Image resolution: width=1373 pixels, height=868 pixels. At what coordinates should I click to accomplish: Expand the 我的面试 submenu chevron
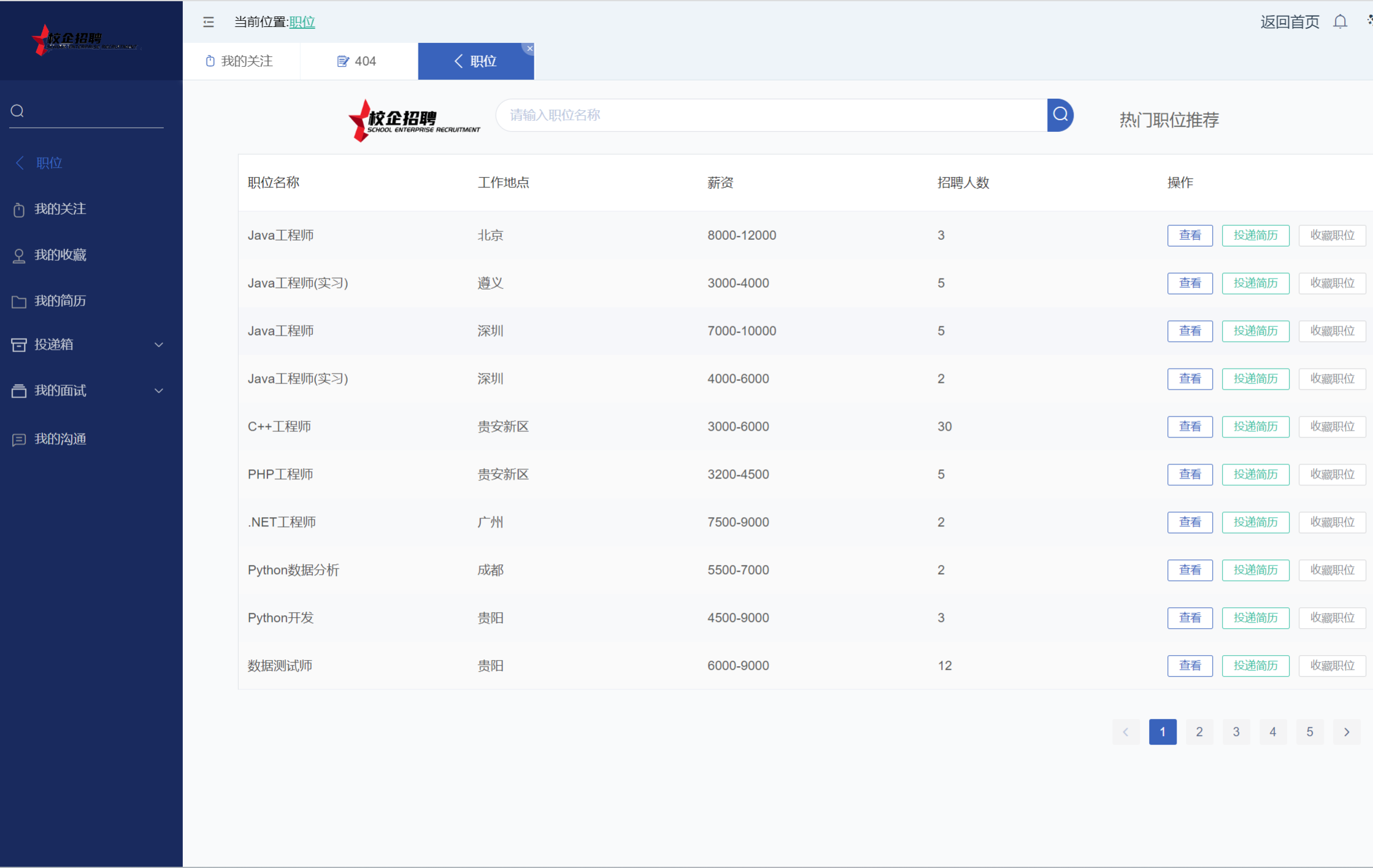tap(159, 391)
